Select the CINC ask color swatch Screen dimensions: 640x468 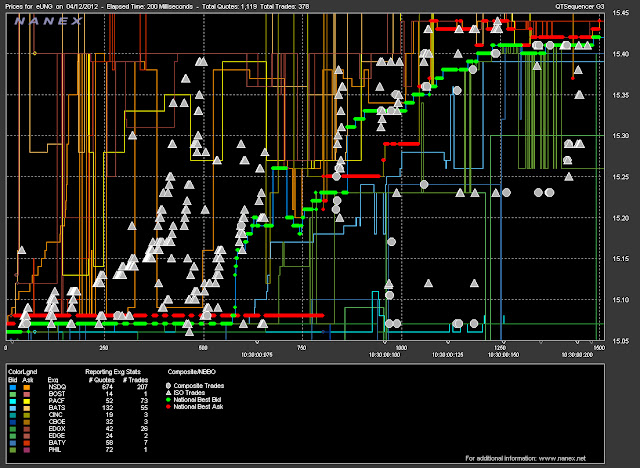(x=27, y=415)
